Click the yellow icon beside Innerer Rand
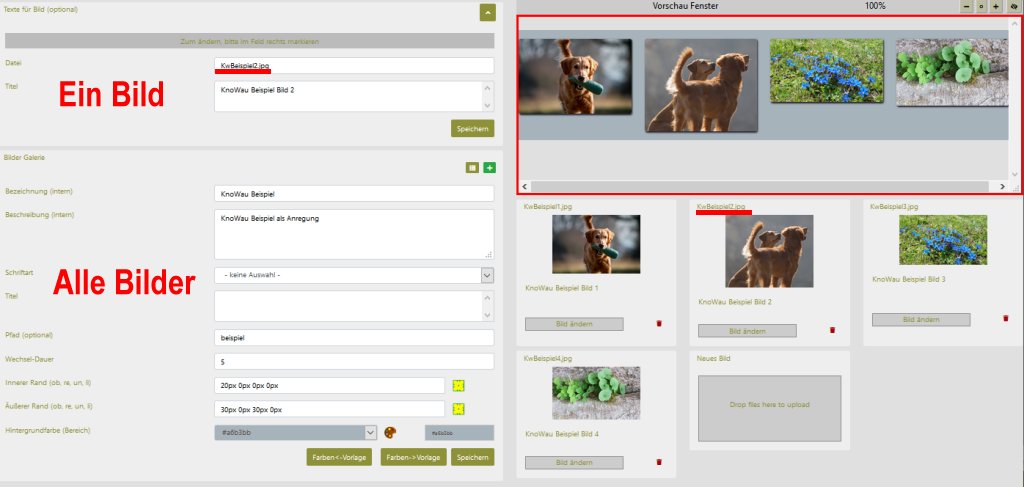Screen dimensions: 1024x487 [459, 385]
